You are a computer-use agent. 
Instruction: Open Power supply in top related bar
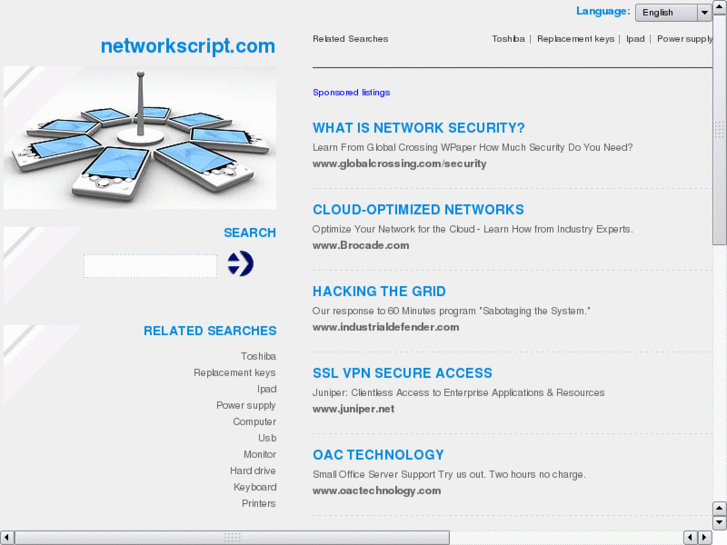pyautogui.click(x=684, y=39)
